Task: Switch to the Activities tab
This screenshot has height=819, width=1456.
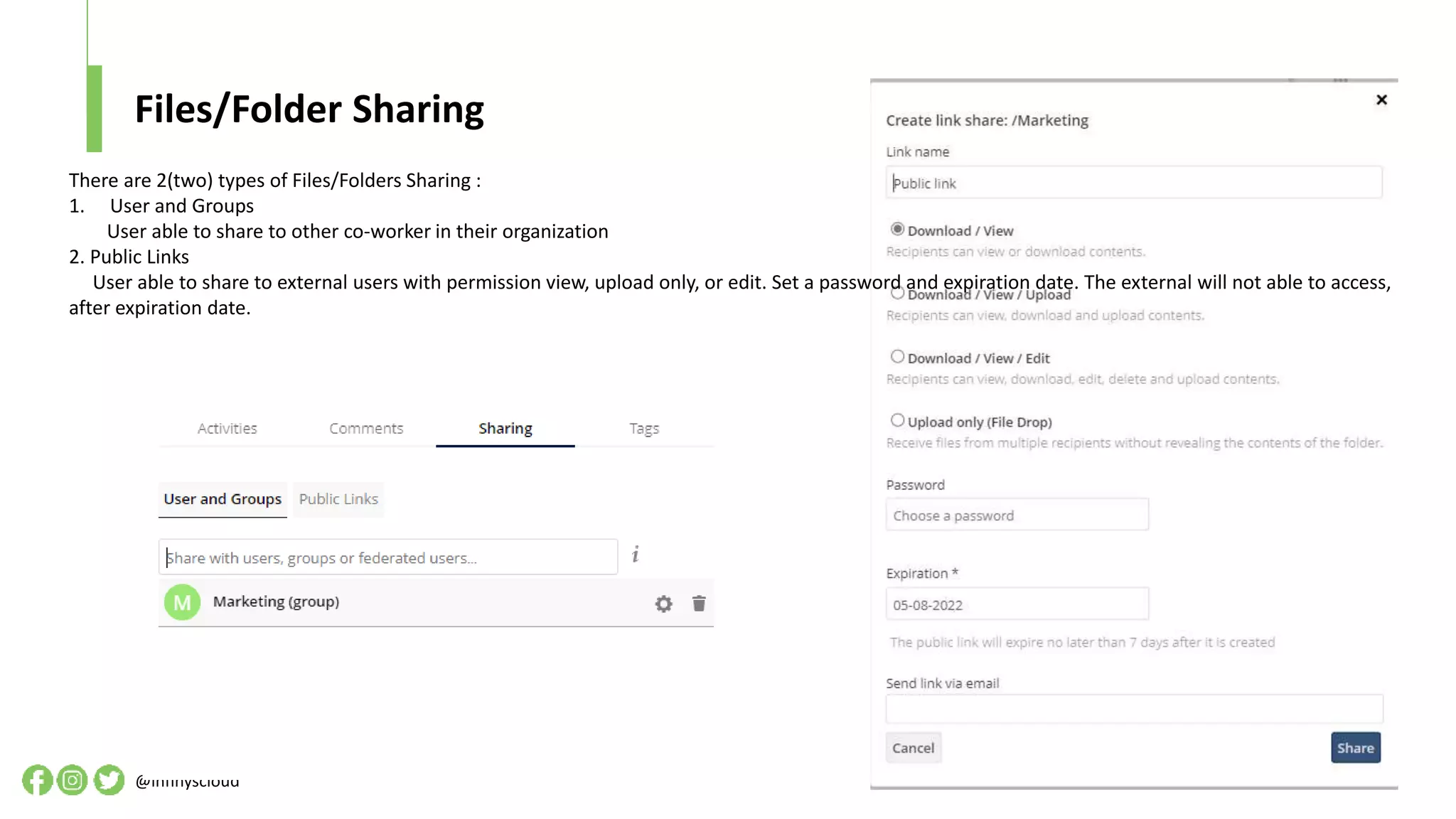Action: (x=227, y=428)
